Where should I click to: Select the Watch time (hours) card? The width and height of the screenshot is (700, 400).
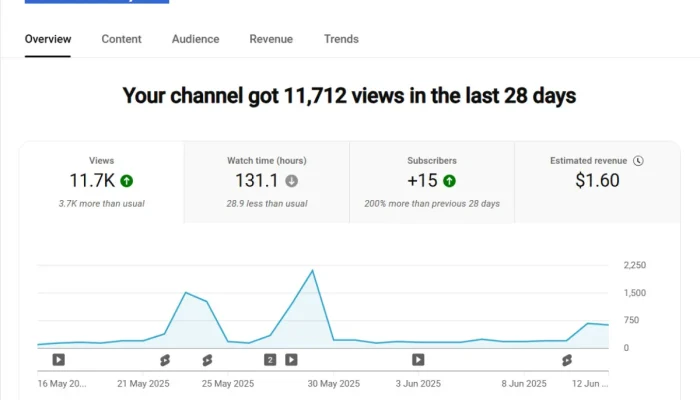point(267,182)
